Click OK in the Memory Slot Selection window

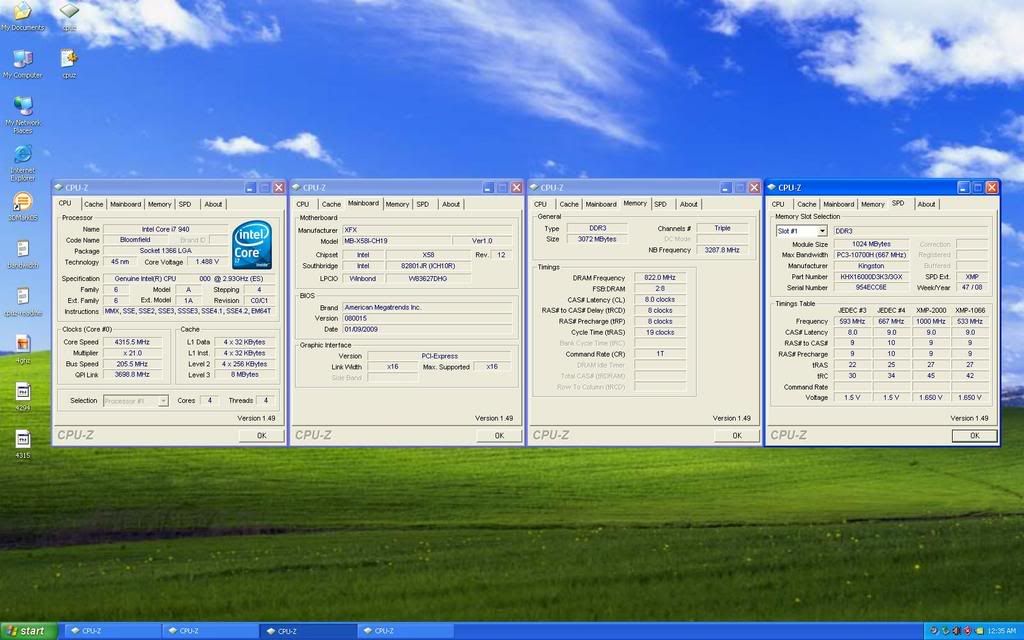pos(974,436)
